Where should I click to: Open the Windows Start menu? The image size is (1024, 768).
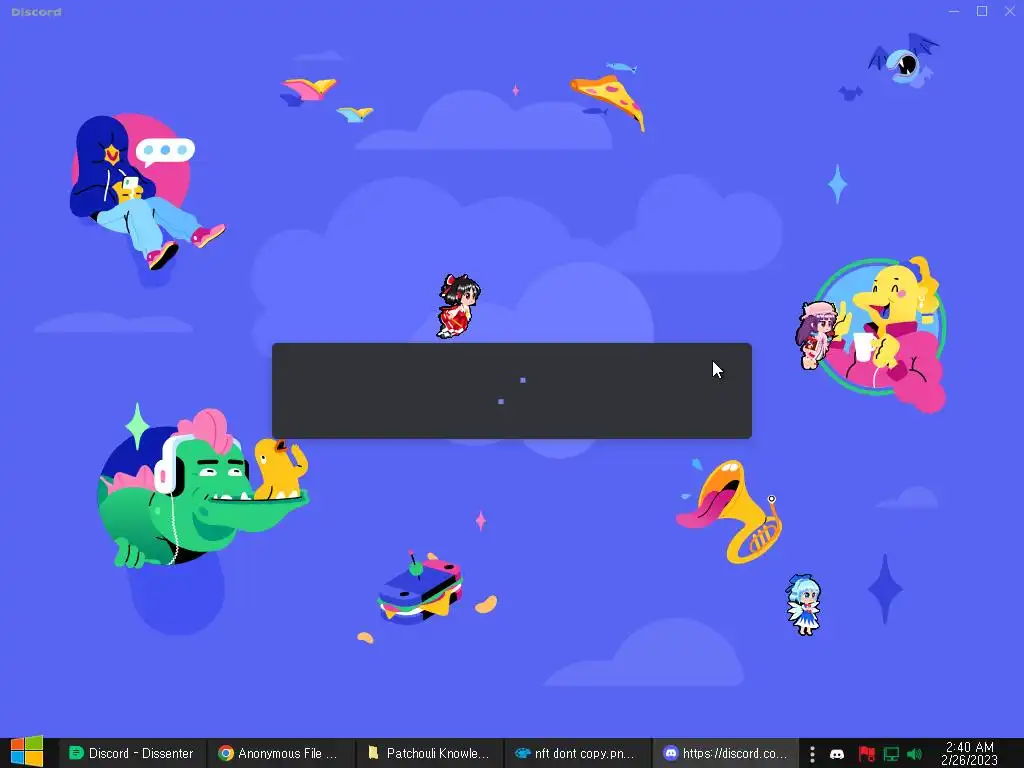[x=27, y=752]
